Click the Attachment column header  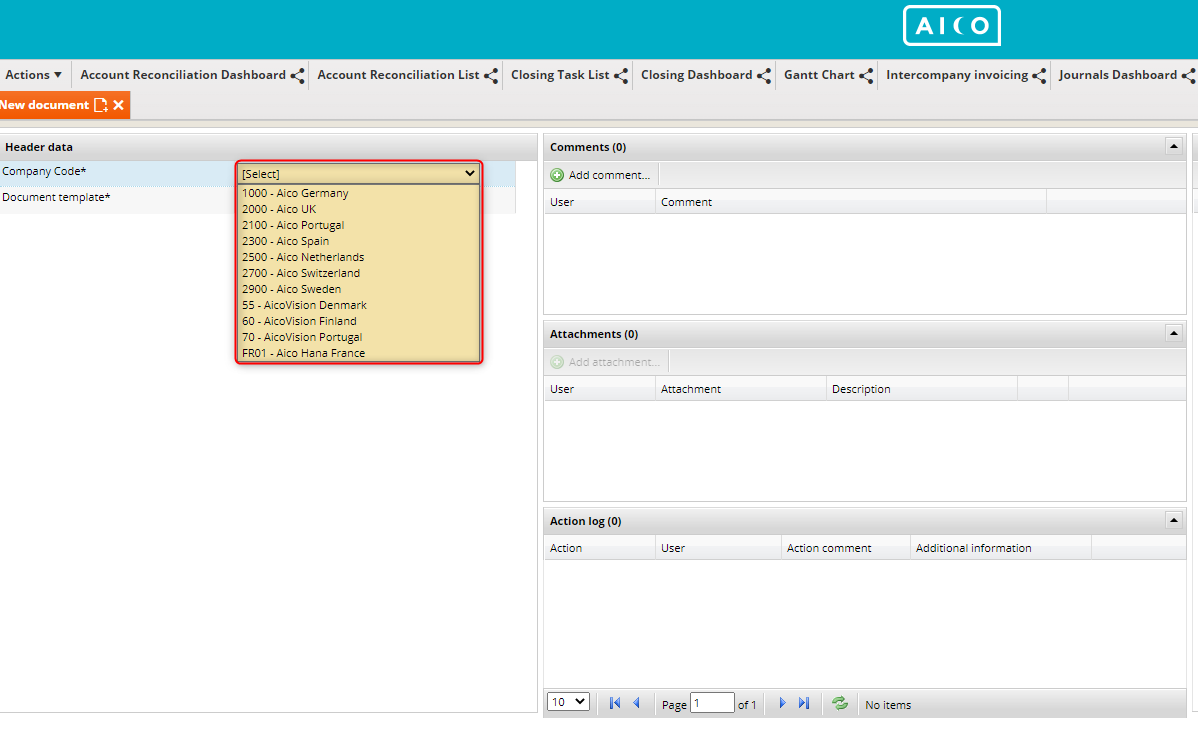point(740,389)
